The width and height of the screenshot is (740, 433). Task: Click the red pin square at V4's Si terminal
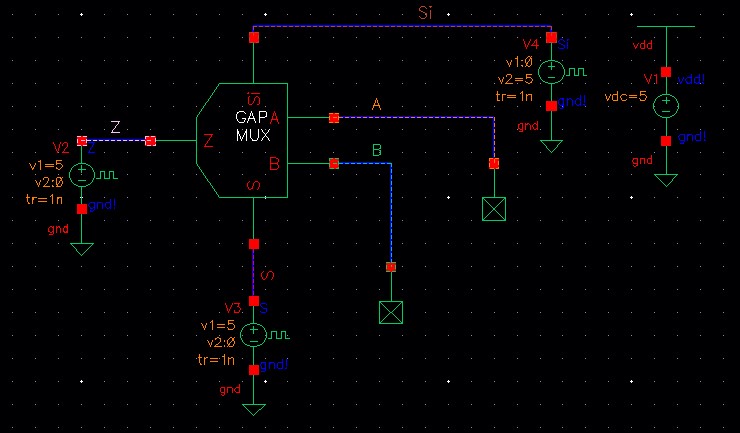551,37
